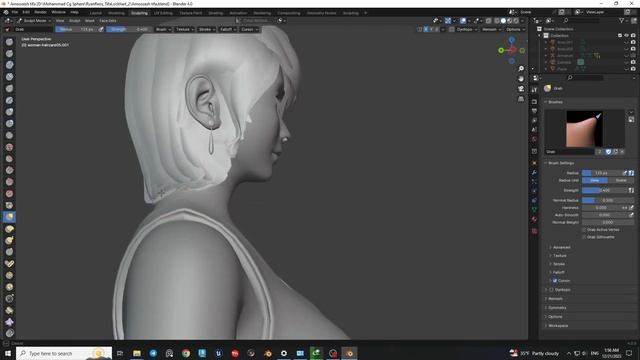The image size is (640, 360).
Task: Open the Falloff dropdown in tool header
Action: pos(228,29)
